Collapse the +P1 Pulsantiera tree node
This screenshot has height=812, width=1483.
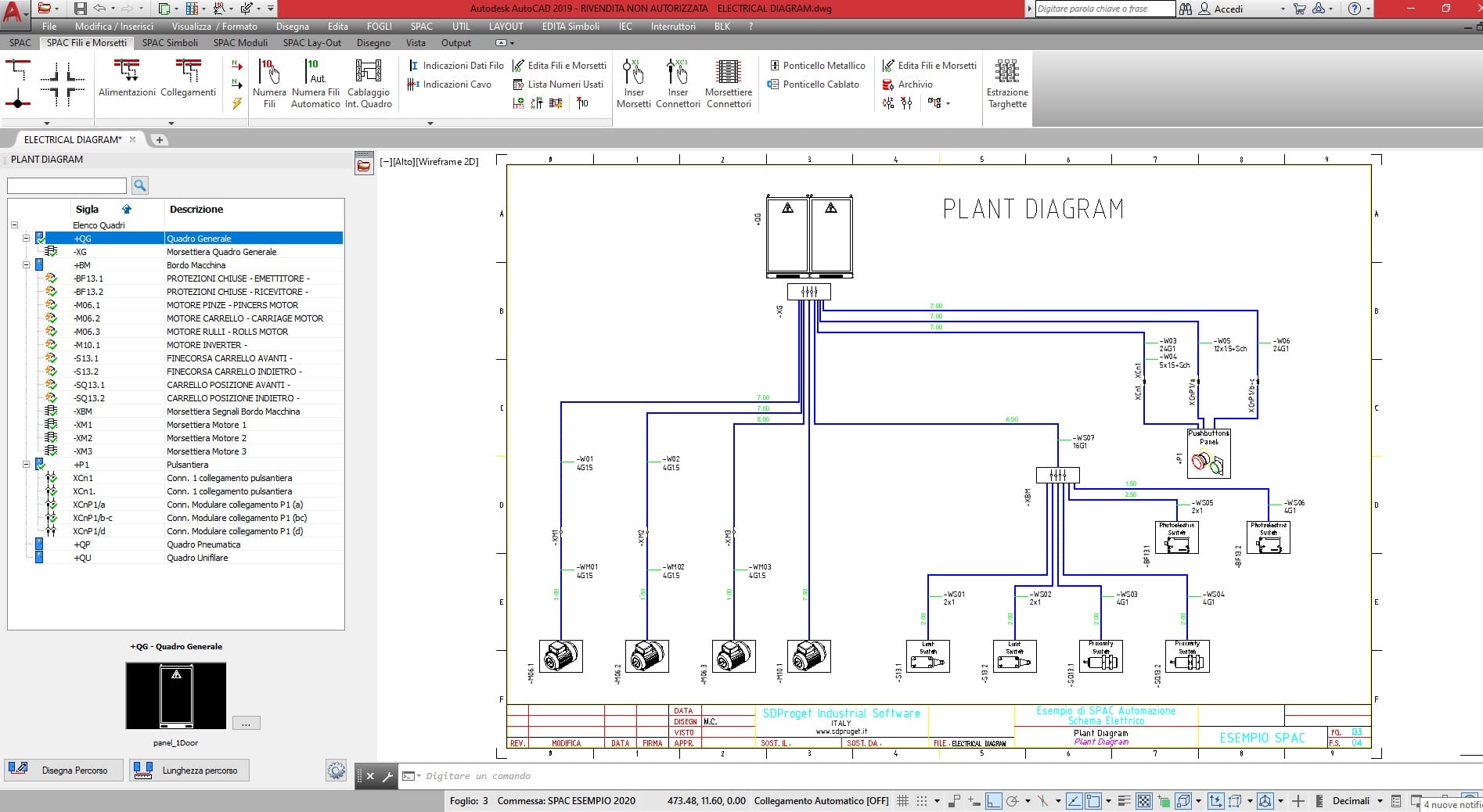26,465
